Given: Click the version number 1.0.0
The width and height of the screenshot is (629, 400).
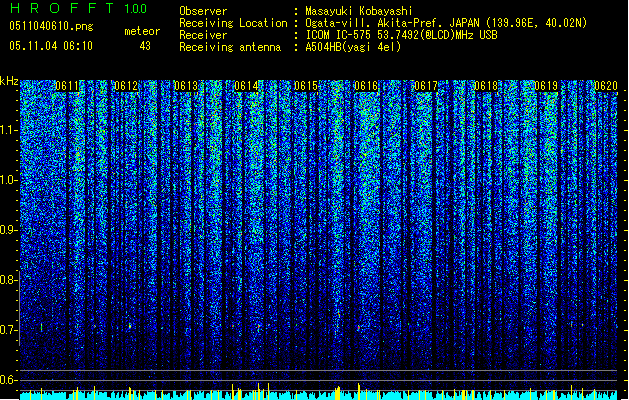Looking at the screenshot, I should pos(136,9).
